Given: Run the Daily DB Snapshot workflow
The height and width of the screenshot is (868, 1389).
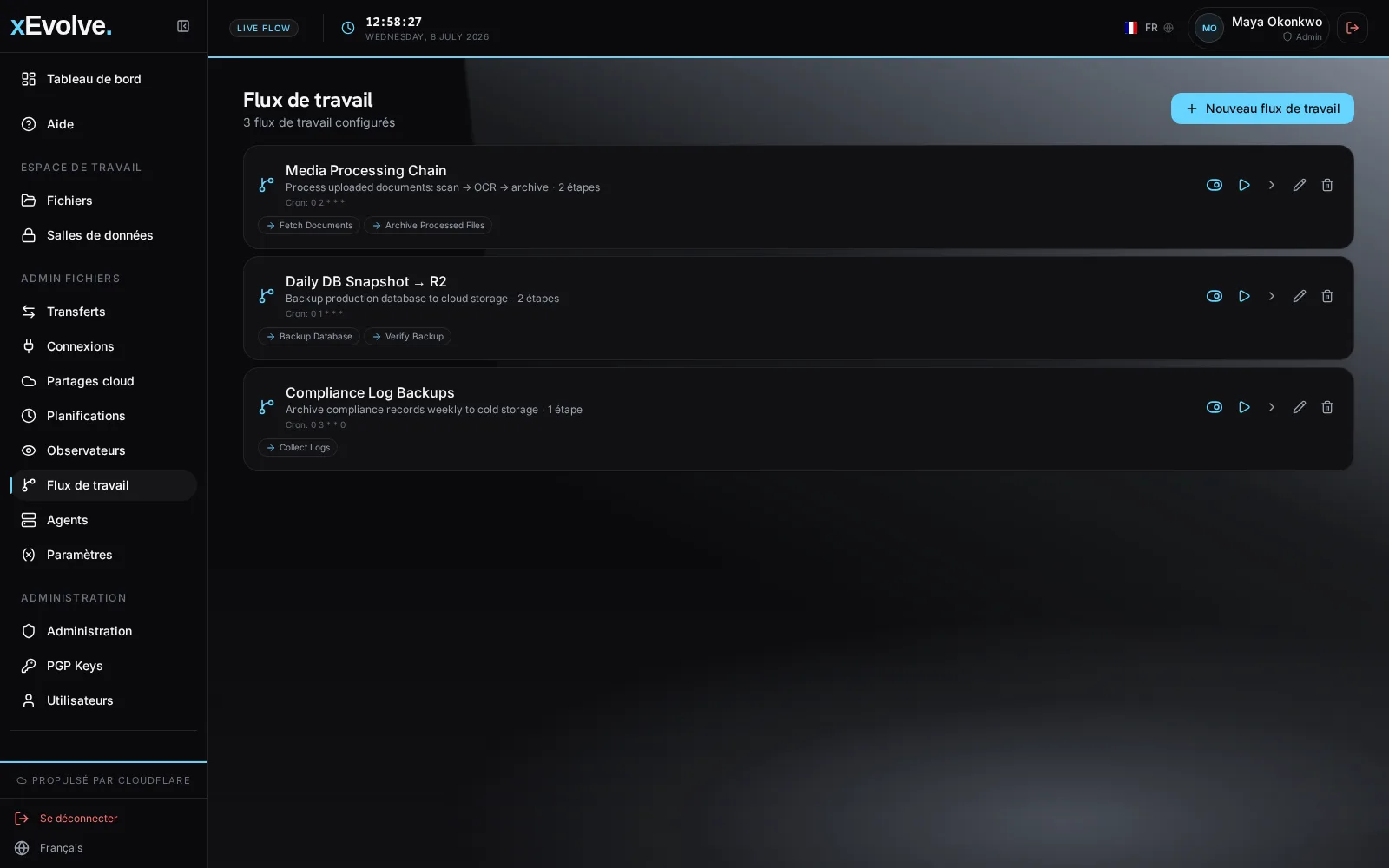Looking at the screenshot, I should coord(1244,296).
